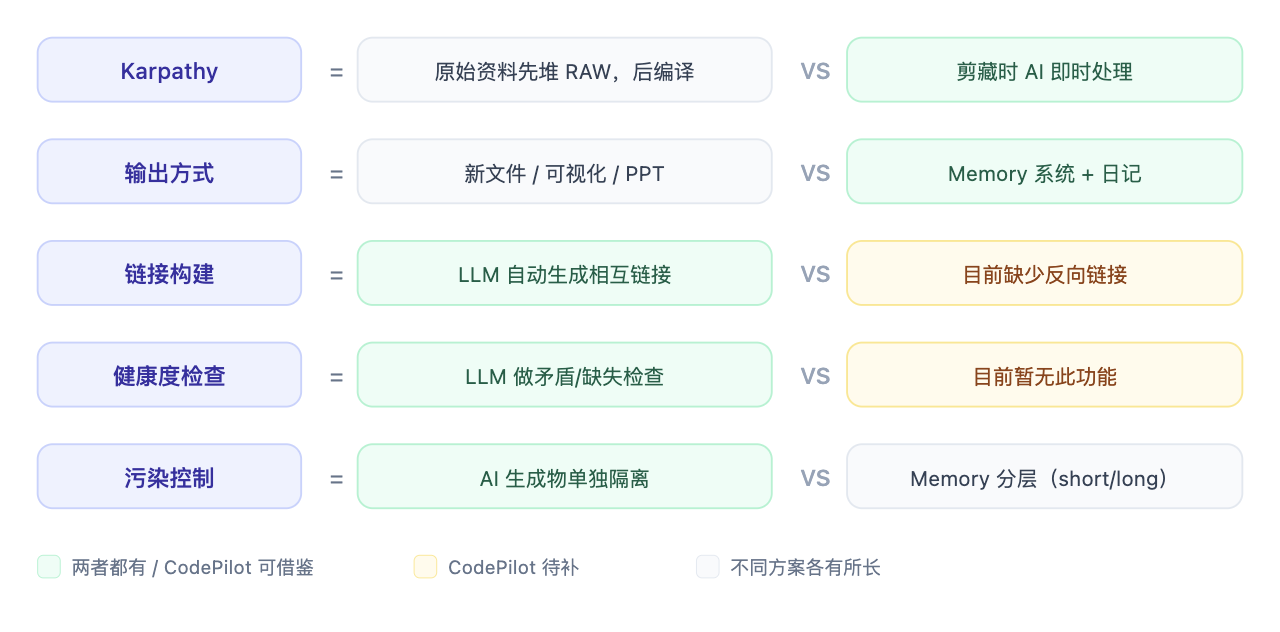
Task: Select the yellow 目前暂无此功能 box
Action: click(1044, 375)
